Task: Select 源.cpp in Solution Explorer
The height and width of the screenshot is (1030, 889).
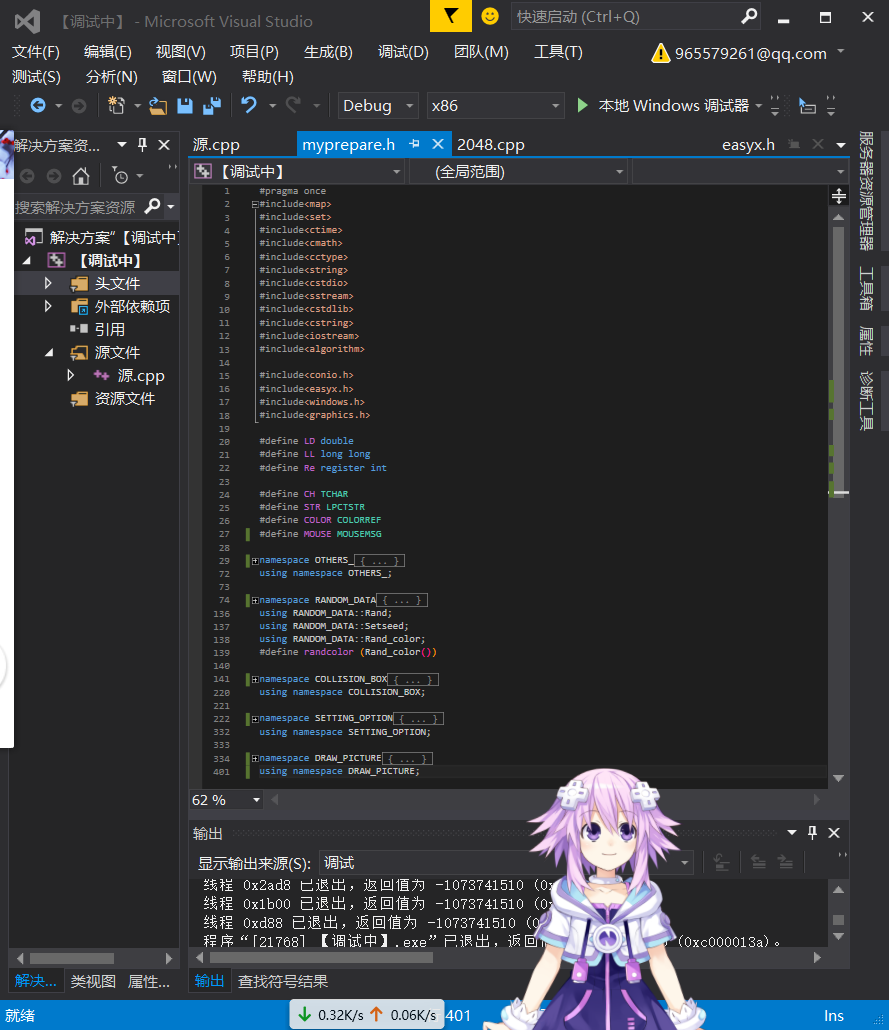Action: [x=140, y=376]
